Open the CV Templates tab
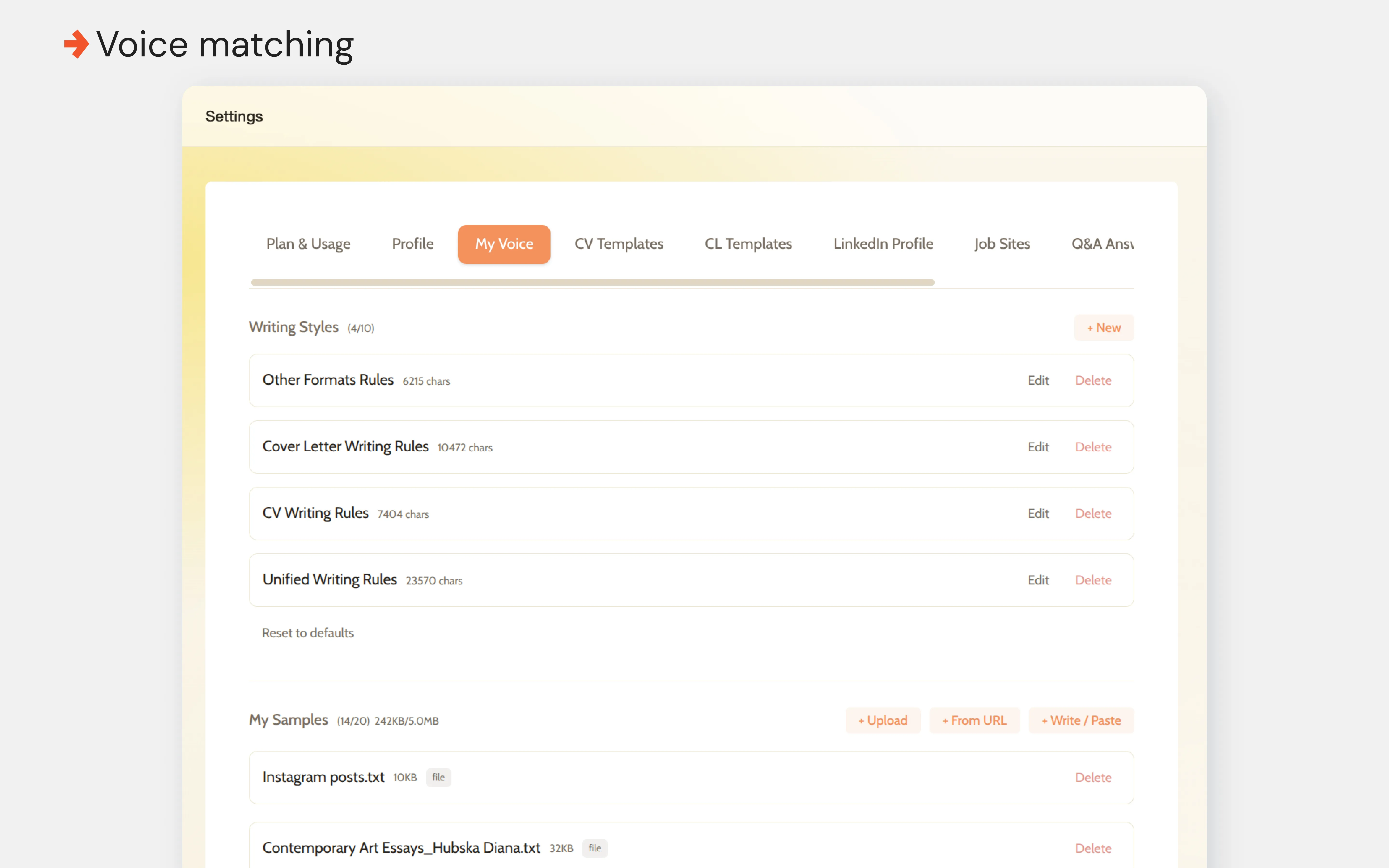Image resolution: width=1389 pixels, height=868 pixels. pyautogui.click(x=619, y=244)
